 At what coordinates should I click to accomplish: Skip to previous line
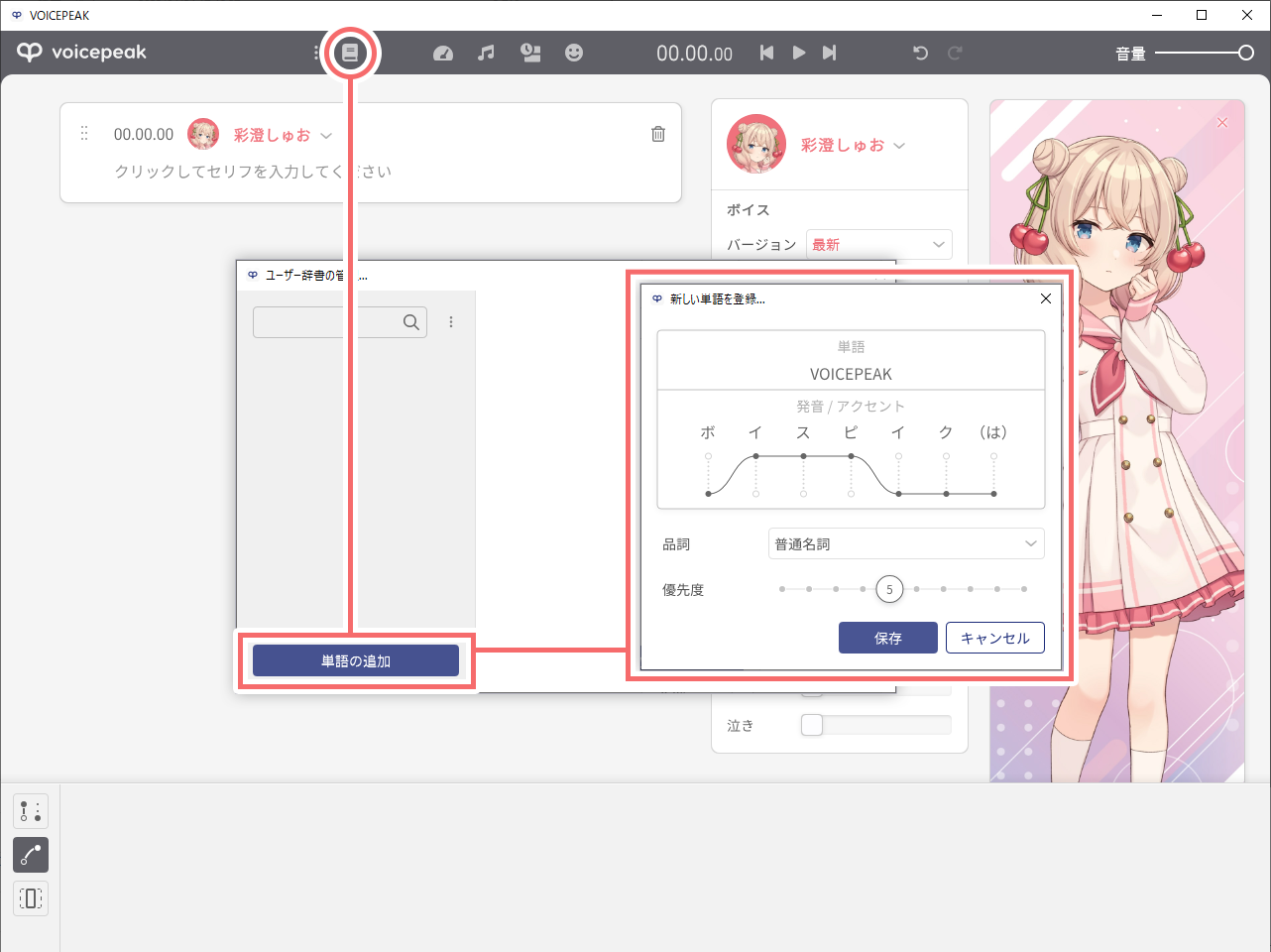(x=766, y=53)
